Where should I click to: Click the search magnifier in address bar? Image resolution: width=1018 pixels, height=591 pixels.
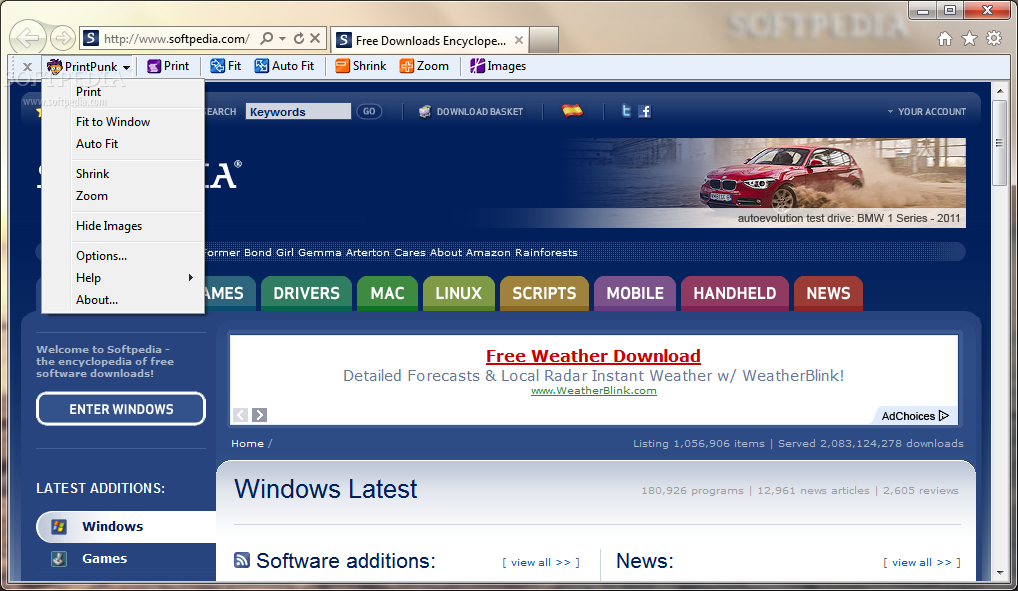266,38
